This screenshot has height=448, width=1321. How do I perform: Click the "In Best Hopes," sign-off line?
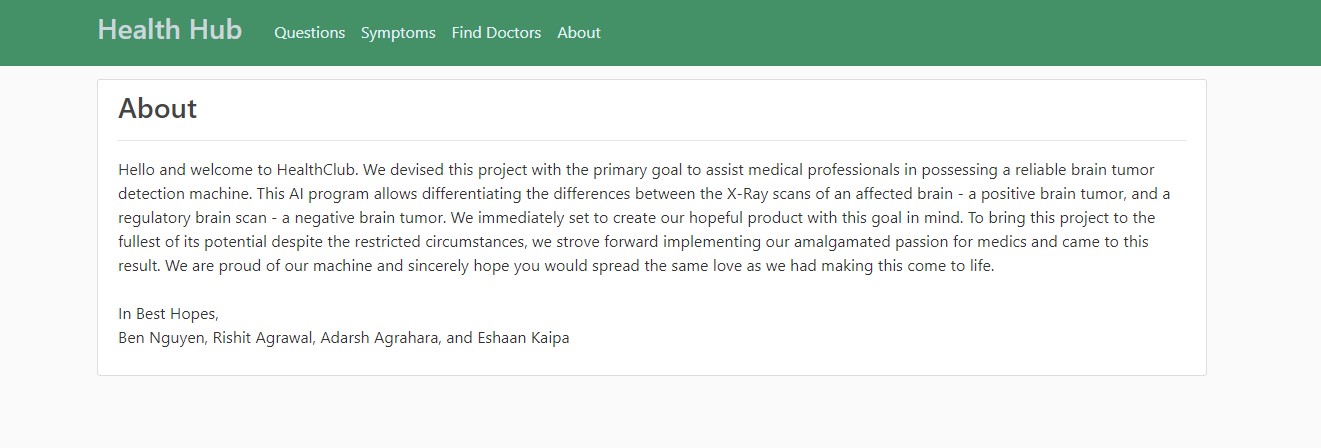coord(168,314)
